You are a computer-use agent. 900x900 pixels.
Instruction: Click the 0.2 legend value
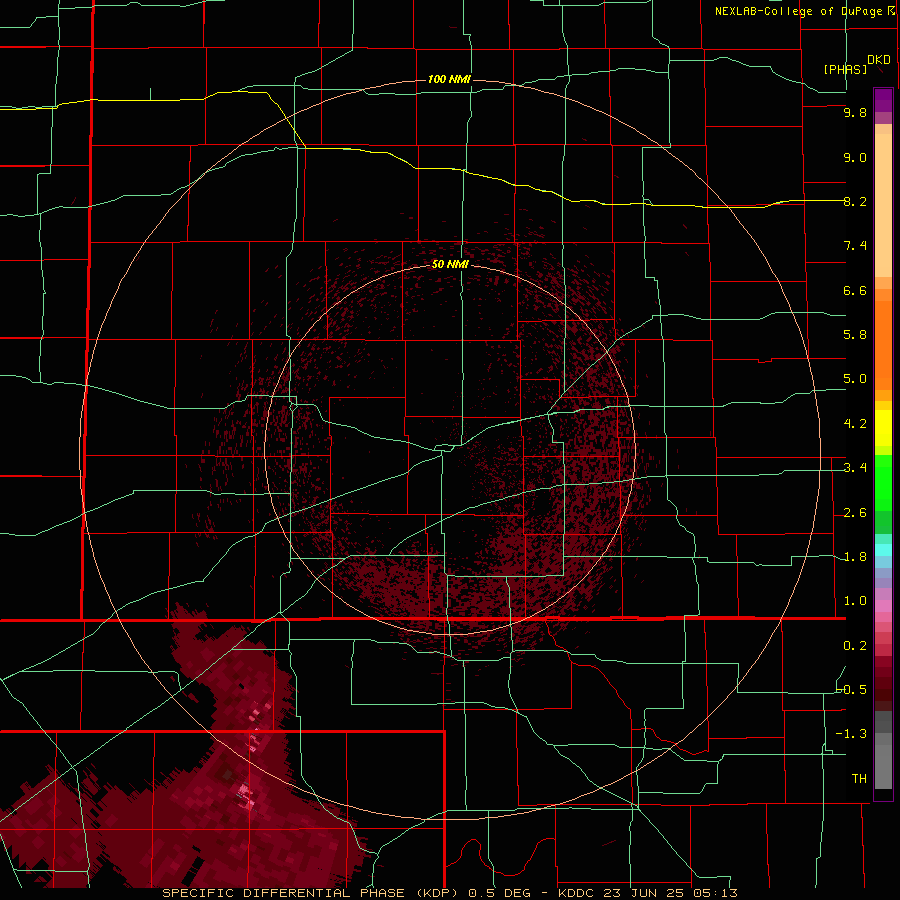[855, 646]
